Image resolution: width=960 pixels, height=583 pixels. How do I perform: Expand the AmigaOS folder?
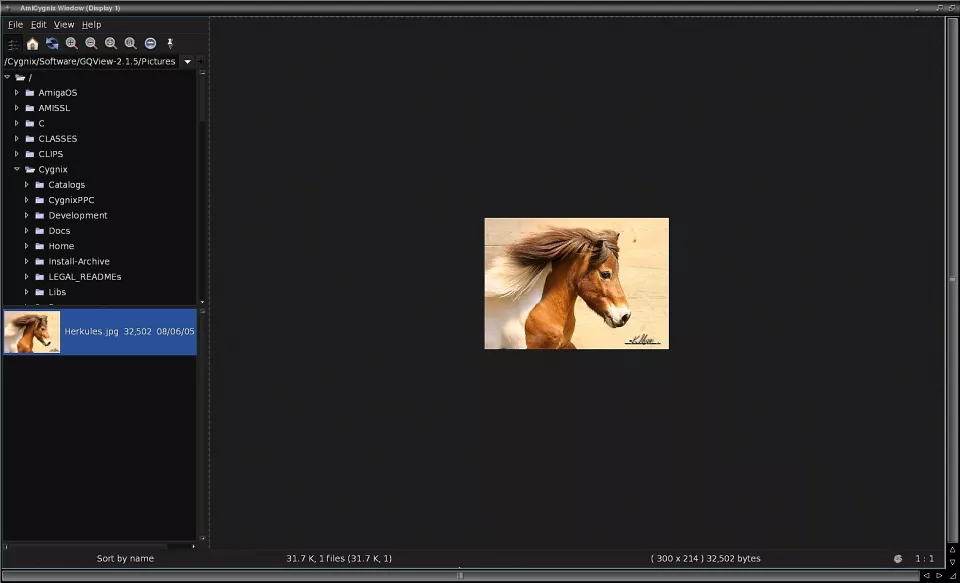(17, 93)
